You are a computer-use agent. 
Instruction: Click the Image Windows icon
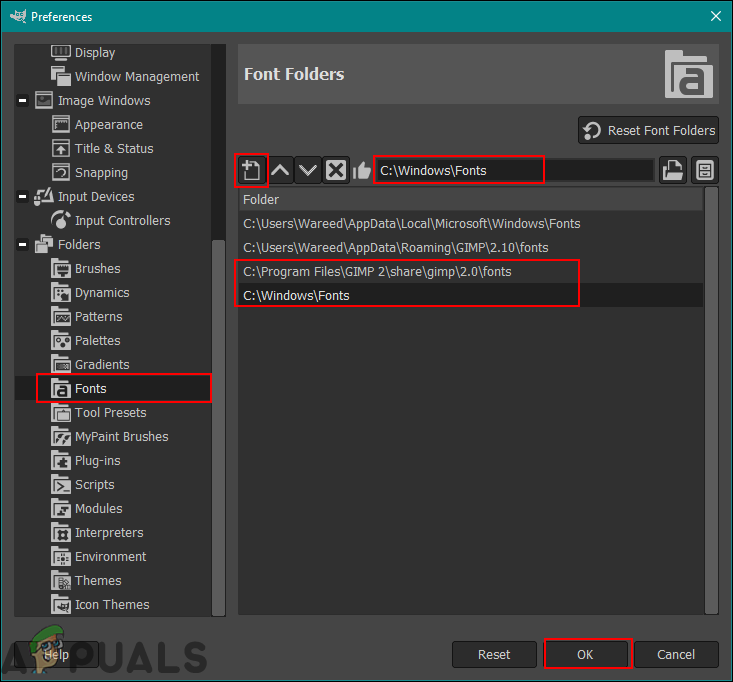point(44,101)
